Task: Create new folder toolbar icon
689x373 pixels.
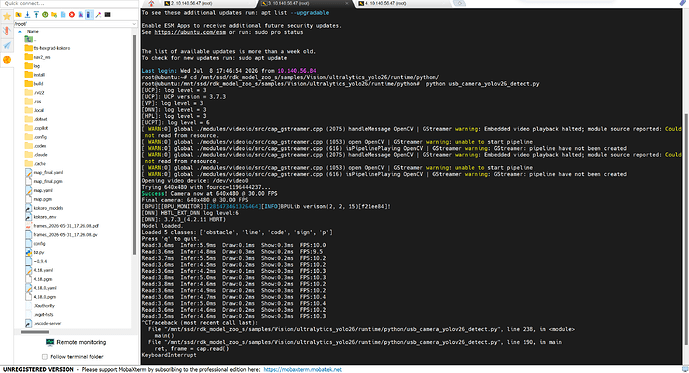Action: click(54, 15)
